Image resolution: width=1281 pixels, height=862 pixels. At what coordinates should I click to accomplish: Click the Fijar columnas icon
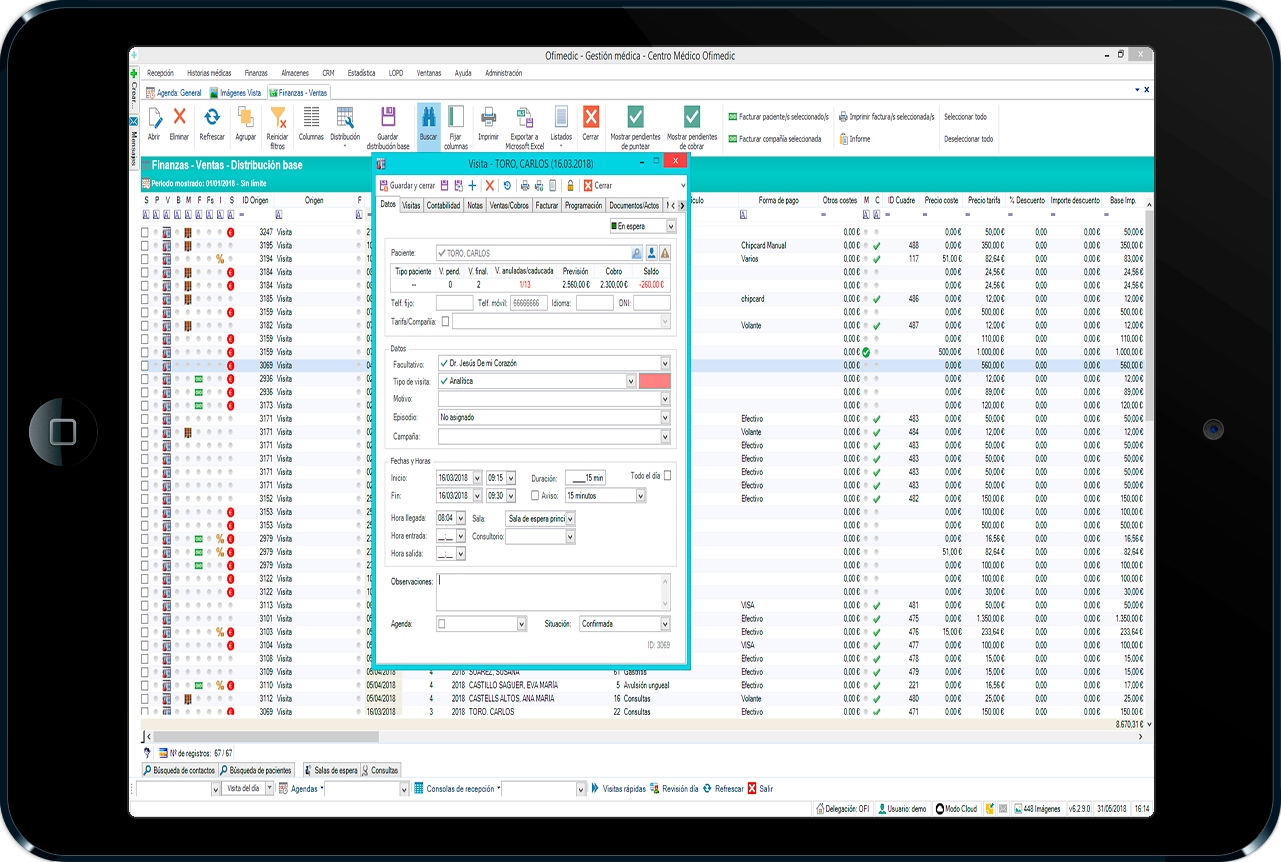456,118
